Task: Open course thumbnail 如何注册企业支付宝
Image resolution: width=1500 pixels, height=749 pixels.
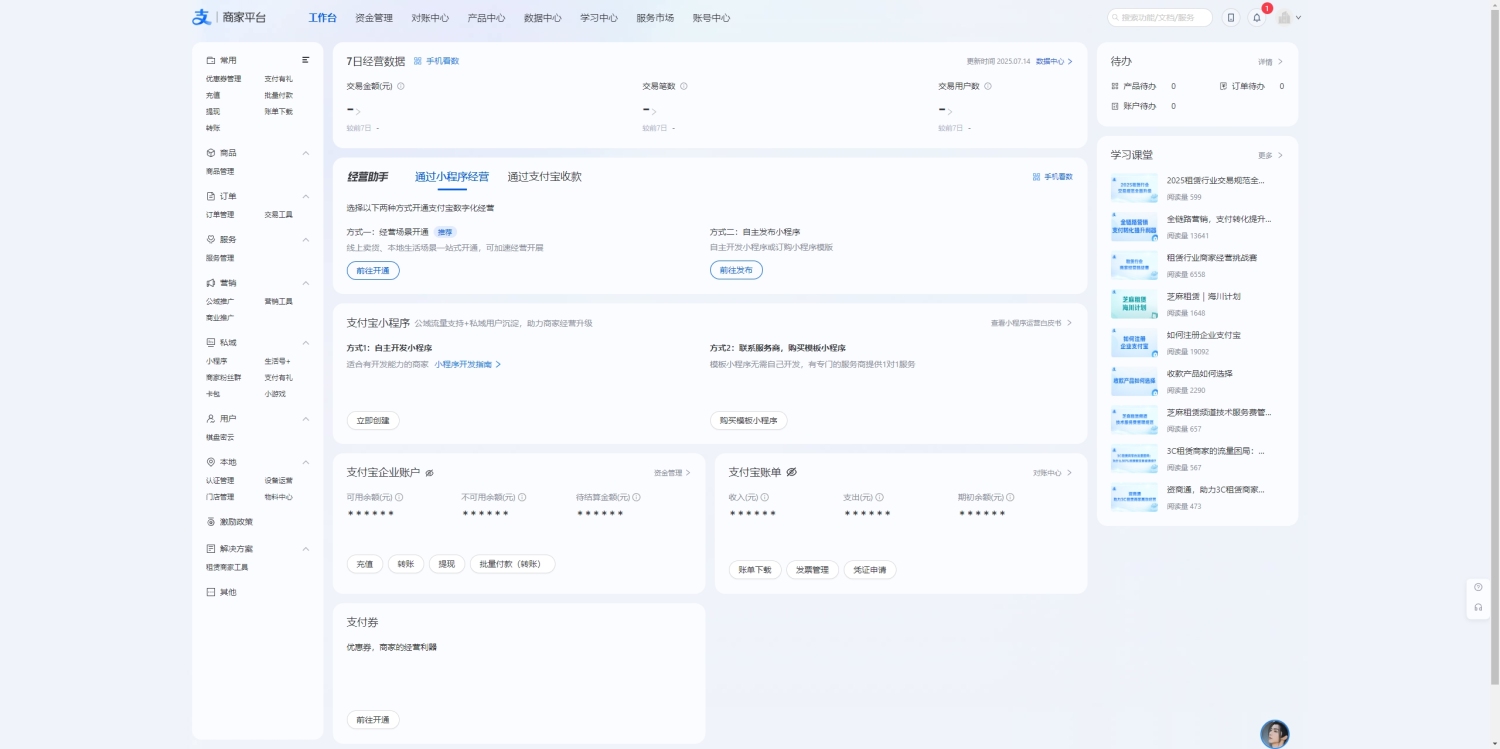Action: [1134, 343]
